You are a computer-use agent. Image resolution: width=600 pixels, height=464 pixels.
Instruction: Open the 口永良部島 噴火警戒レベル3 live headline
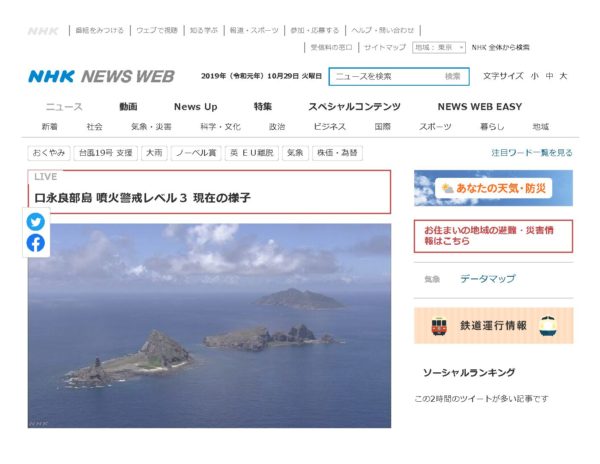(x=142, y=198)
